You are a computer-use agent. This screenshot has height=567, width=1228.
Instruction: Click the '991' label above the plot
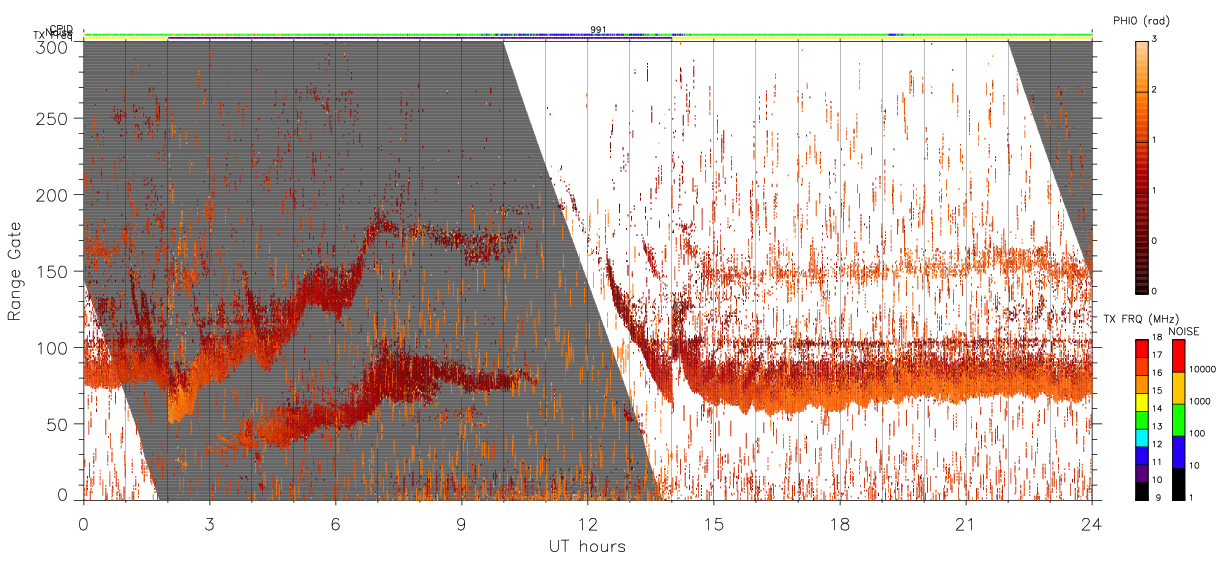tap(598, 30)
